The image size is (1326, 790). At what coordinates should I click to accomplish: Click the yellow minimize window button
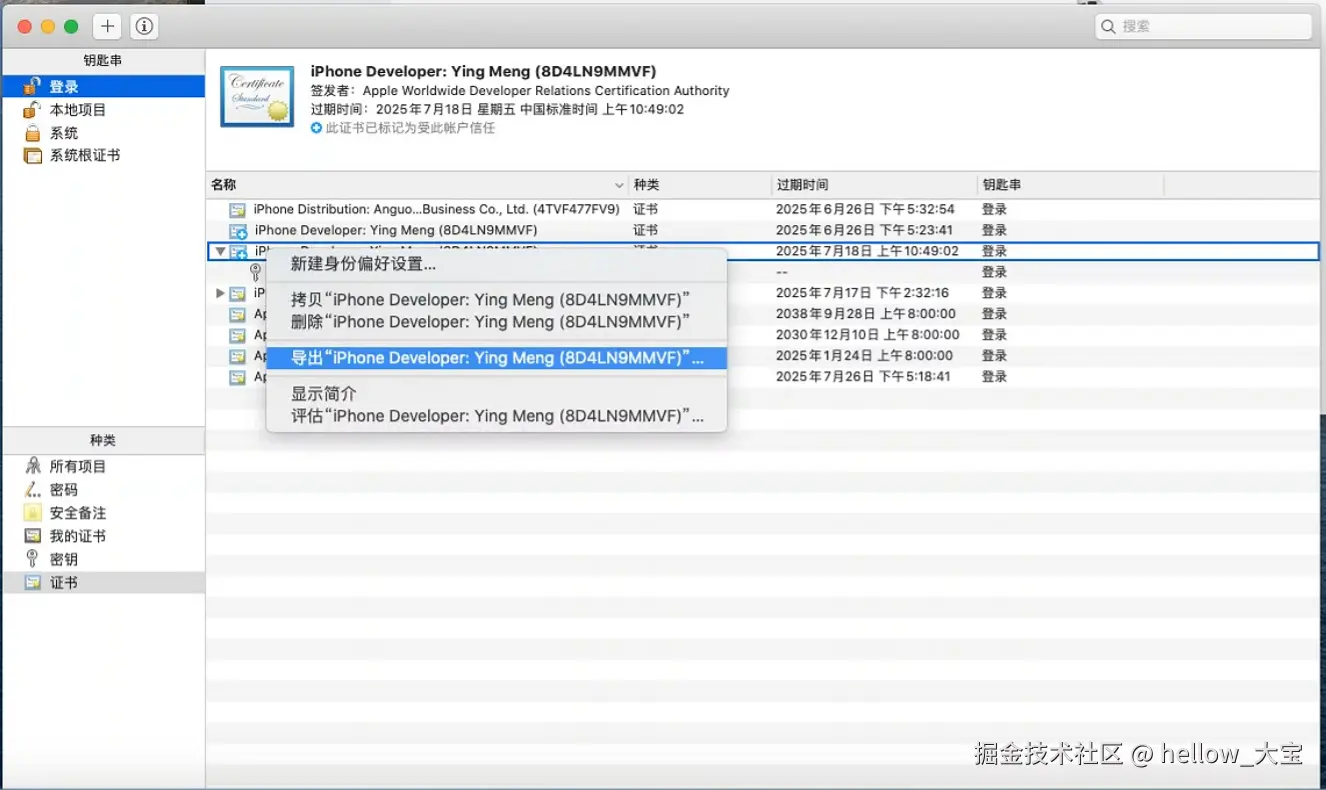coord(47,27)
